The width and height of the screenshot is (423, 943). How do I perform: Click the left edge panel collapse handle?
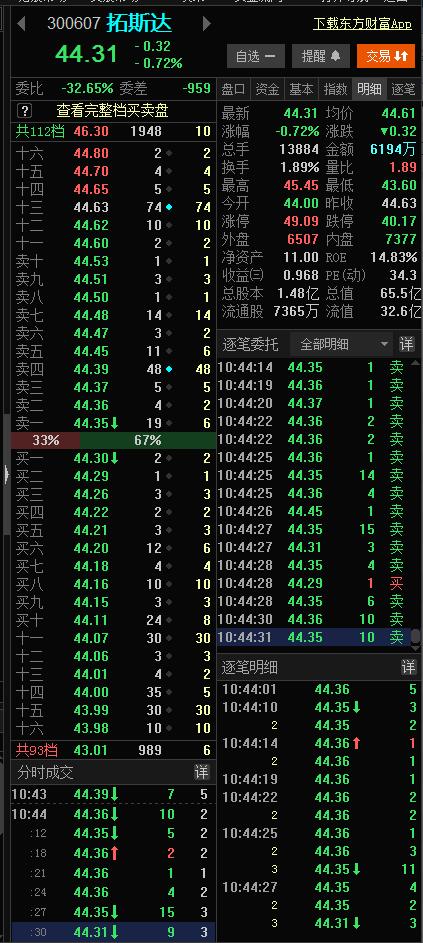[6, 475]
